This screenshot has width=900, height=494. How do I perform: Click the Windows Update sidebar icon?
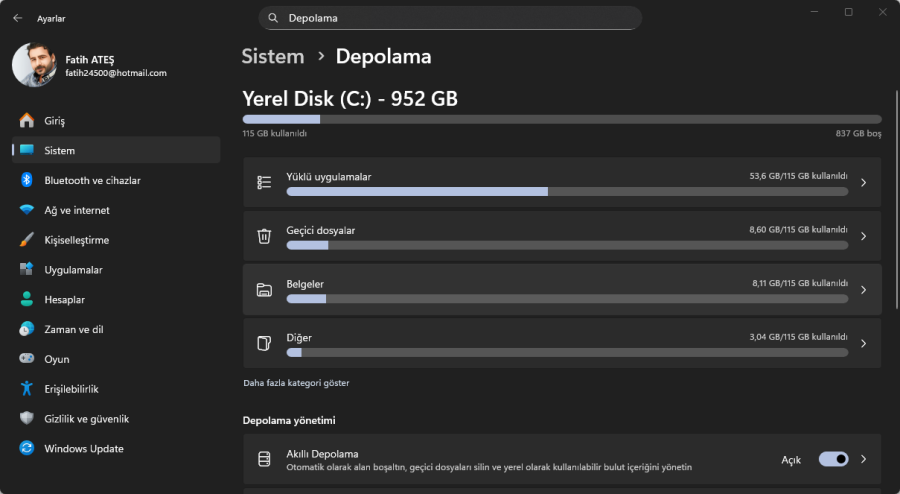coord(27,449)
